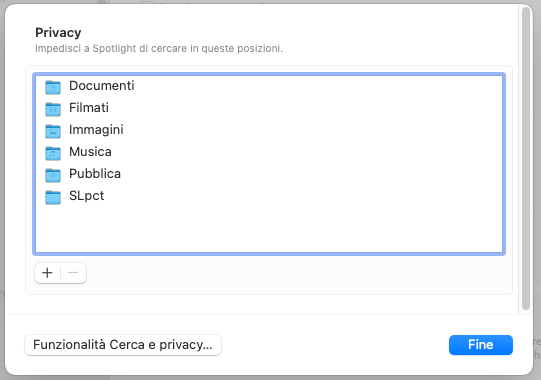Click the Pubblica folder icon
The image size is (541, 380).
tap(53, 175)
